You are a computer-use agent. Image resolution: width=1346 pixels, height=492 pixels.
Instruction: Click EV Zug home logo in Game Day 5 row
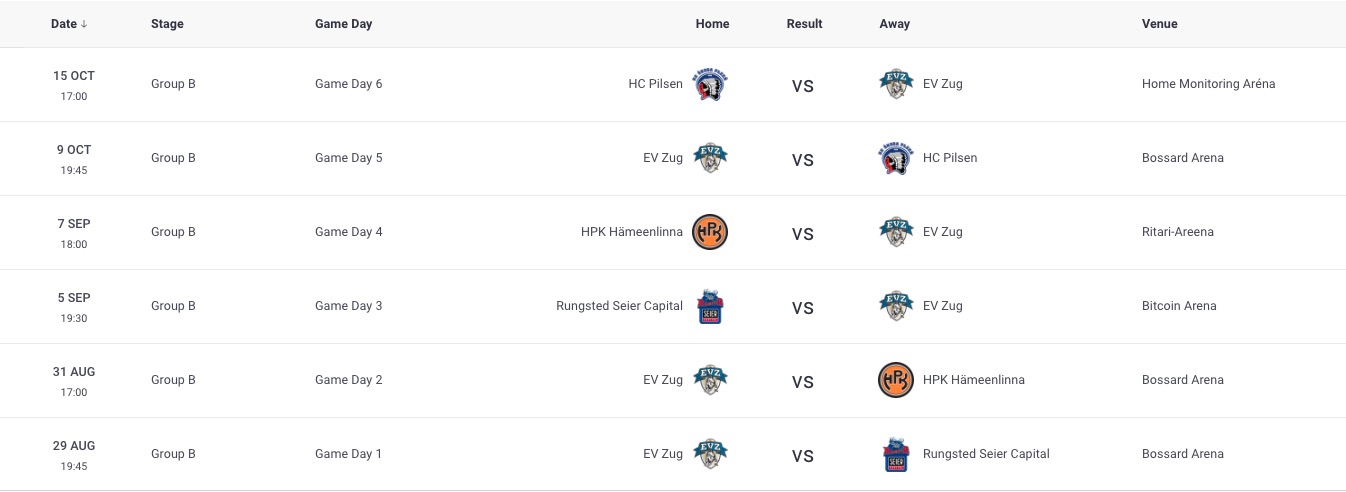coord(710,158)
